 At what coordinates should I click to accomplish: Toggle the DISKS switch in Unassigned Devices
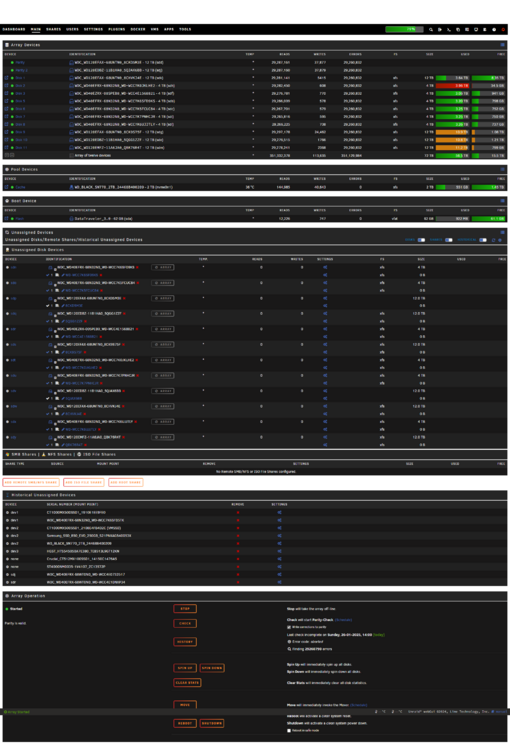(x=421, y=240)
